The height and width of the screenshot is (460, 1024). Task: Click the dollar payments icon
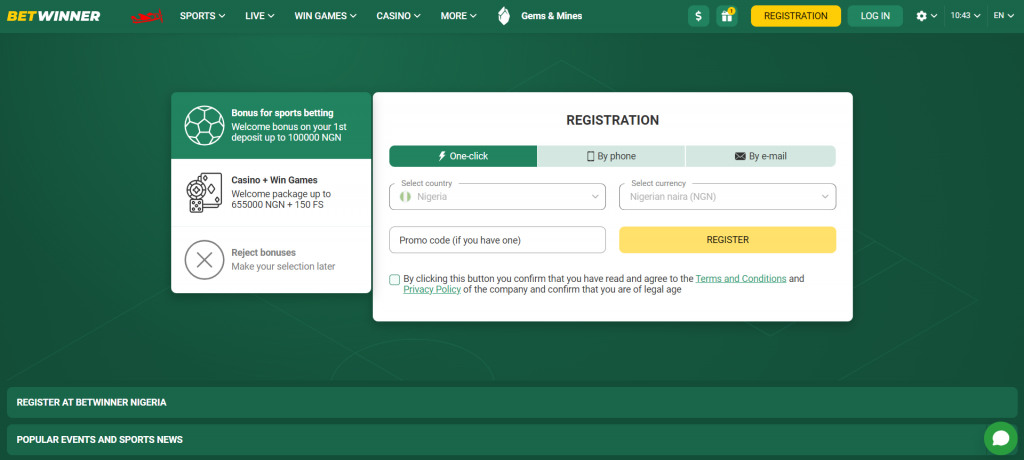pyautogui.click(x=698, y=16)
